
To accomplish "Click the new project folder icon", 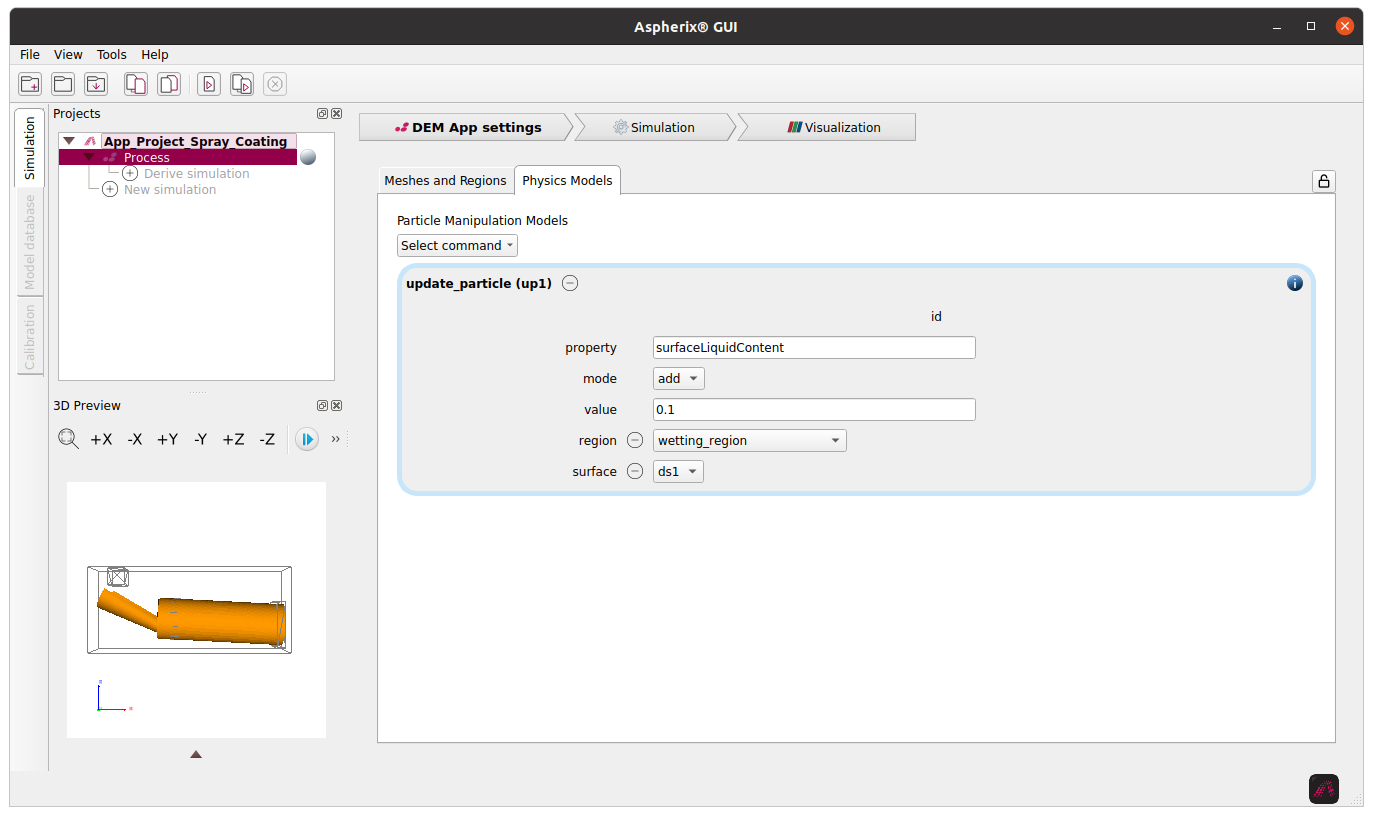I will click(31, 84).
